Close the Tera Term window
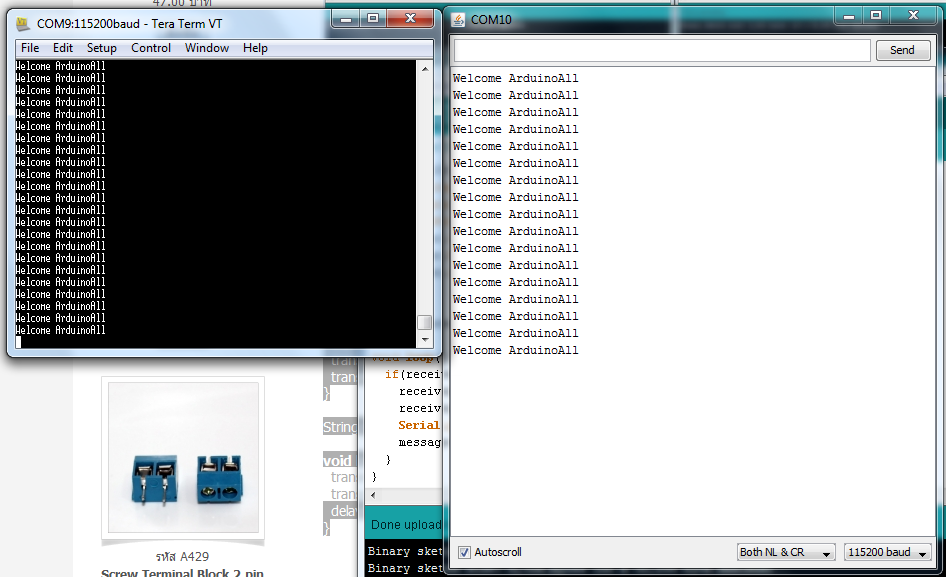This screenshot has width=946, height=577. click(410, 19)
